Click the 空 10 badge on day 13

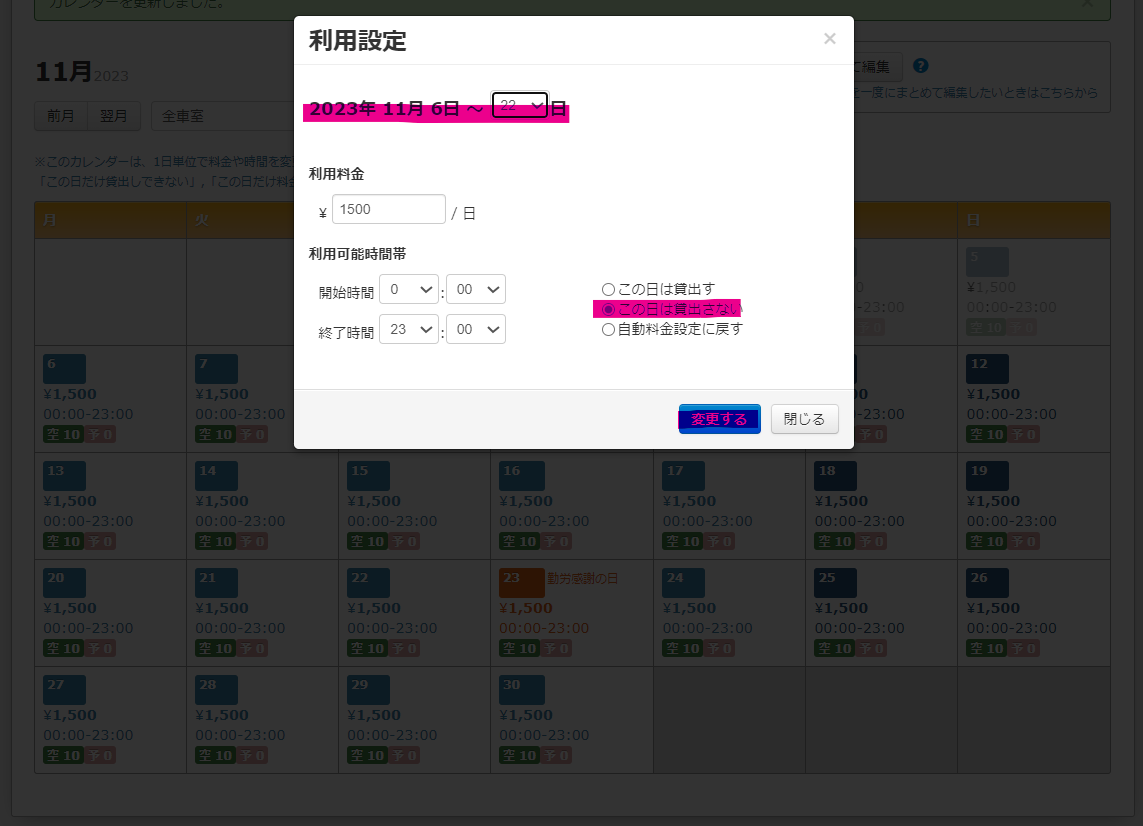[x=63, y=542]
